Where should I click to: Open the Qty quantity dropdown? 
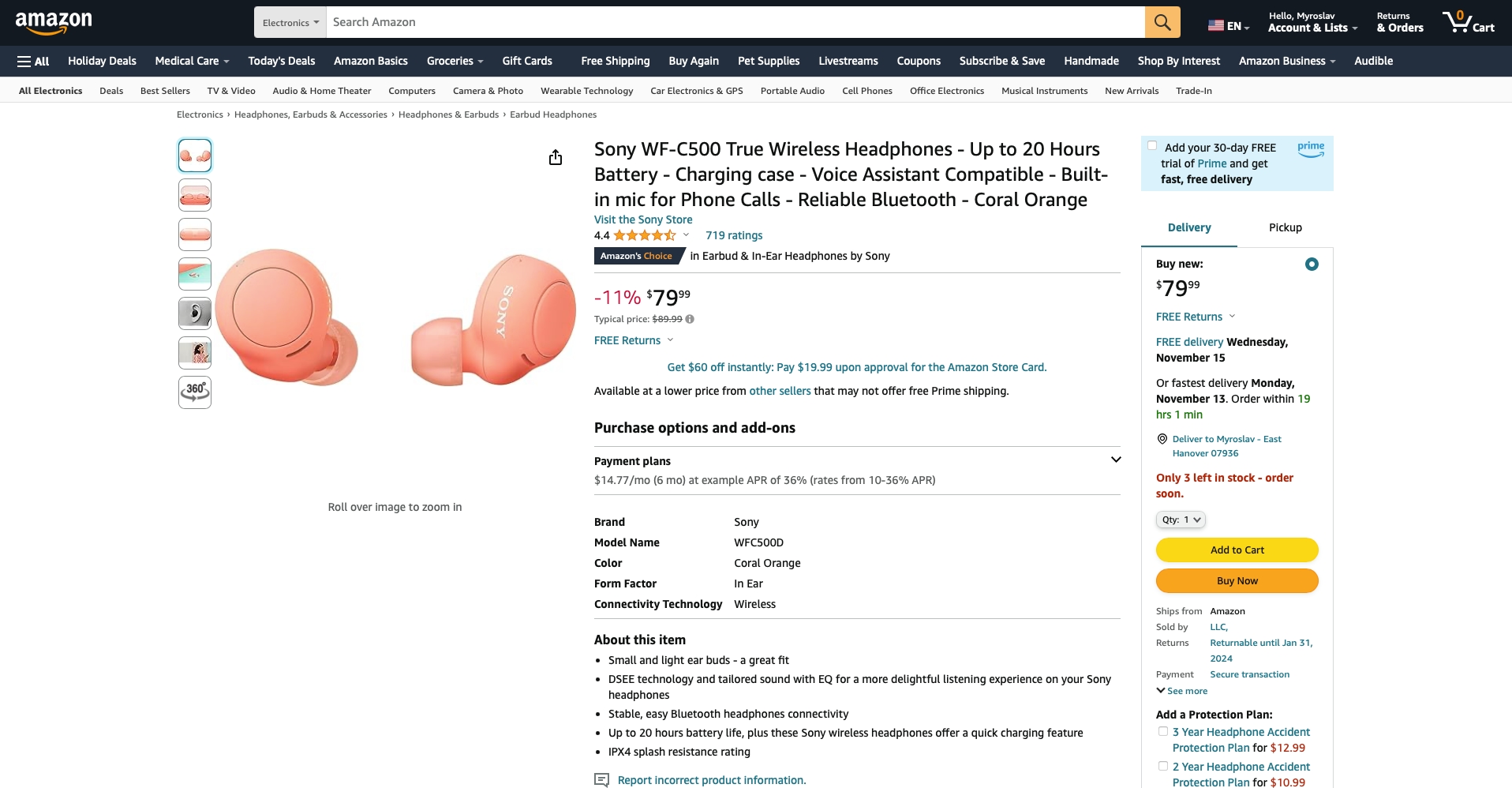1181,520
